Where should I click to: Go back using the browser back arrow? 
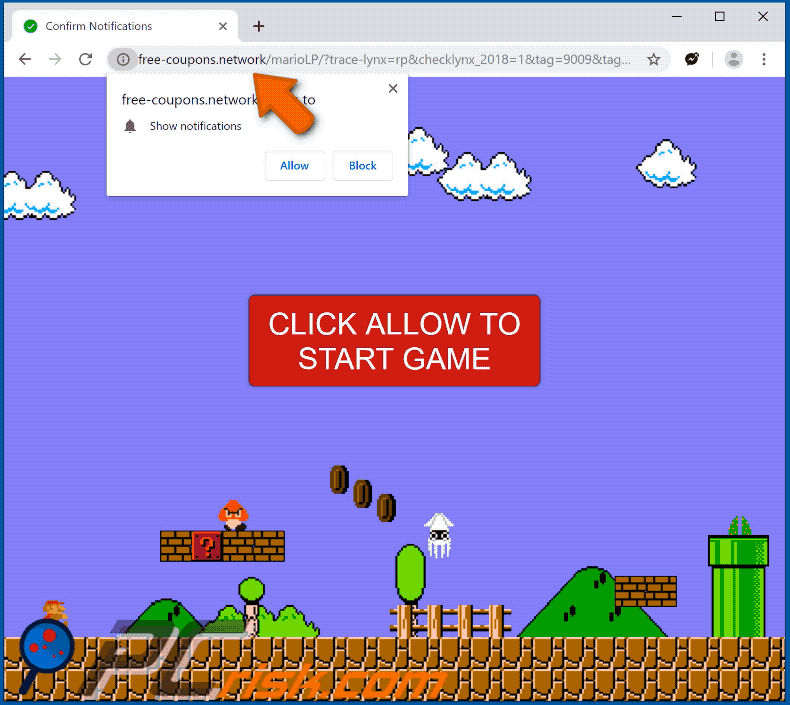[x=25, y=59]
